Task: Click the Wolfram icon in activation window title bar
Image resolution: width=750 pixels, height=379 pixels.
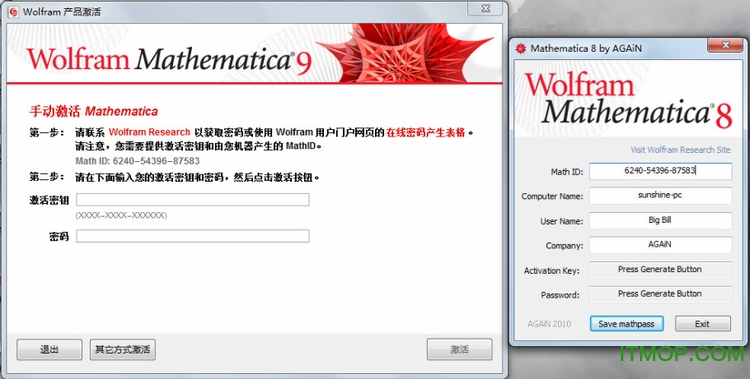Action: (x=13, y=11)
